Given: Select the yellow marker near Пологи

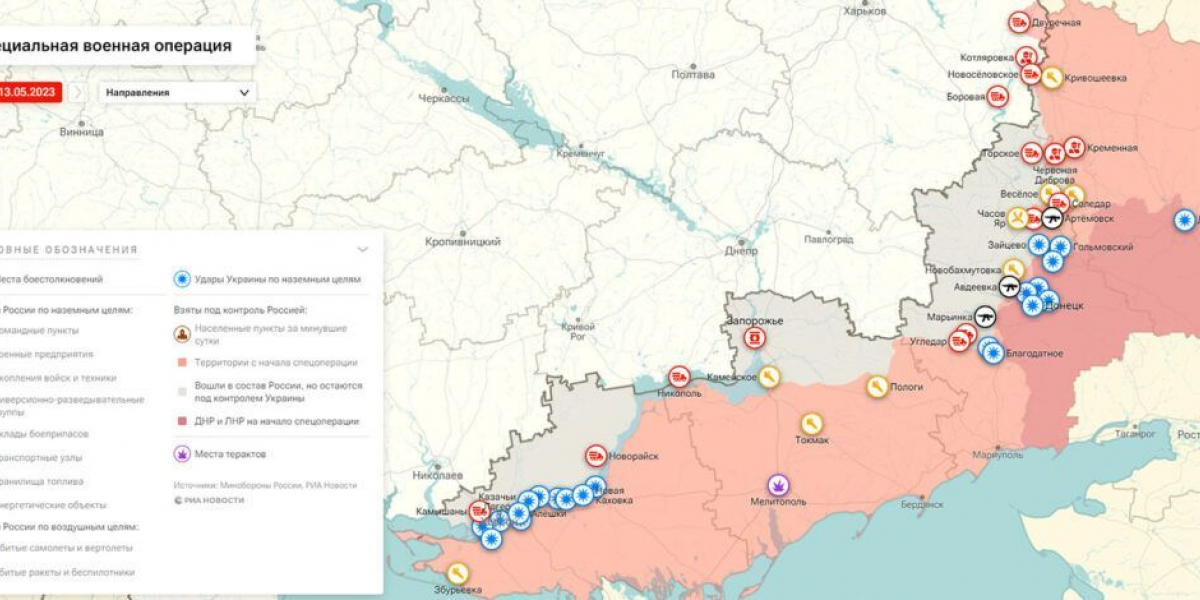Looking at the screenshot, I should click(x=877, y=386).
